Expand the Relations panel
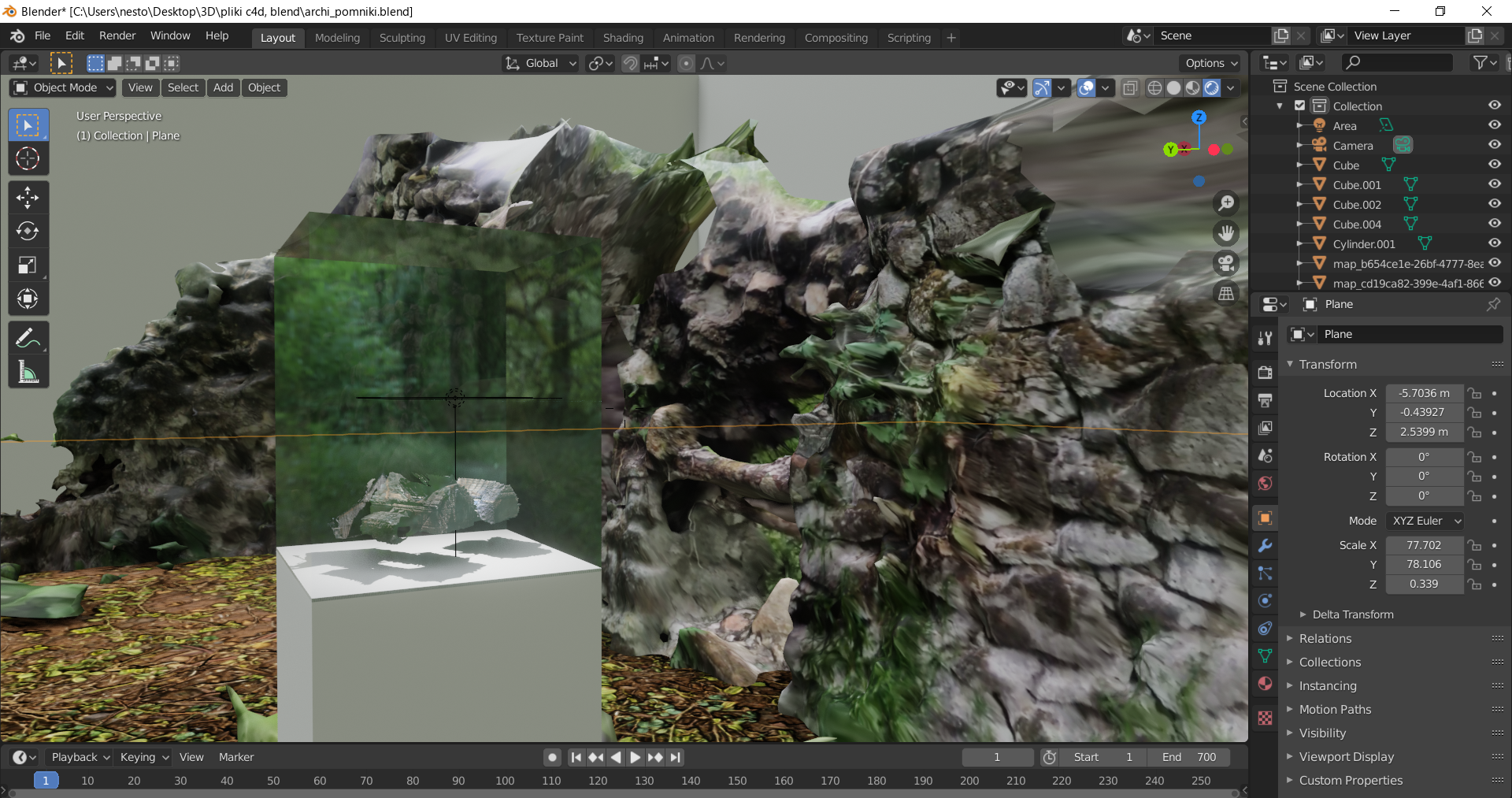 (x=1325, y=638)
